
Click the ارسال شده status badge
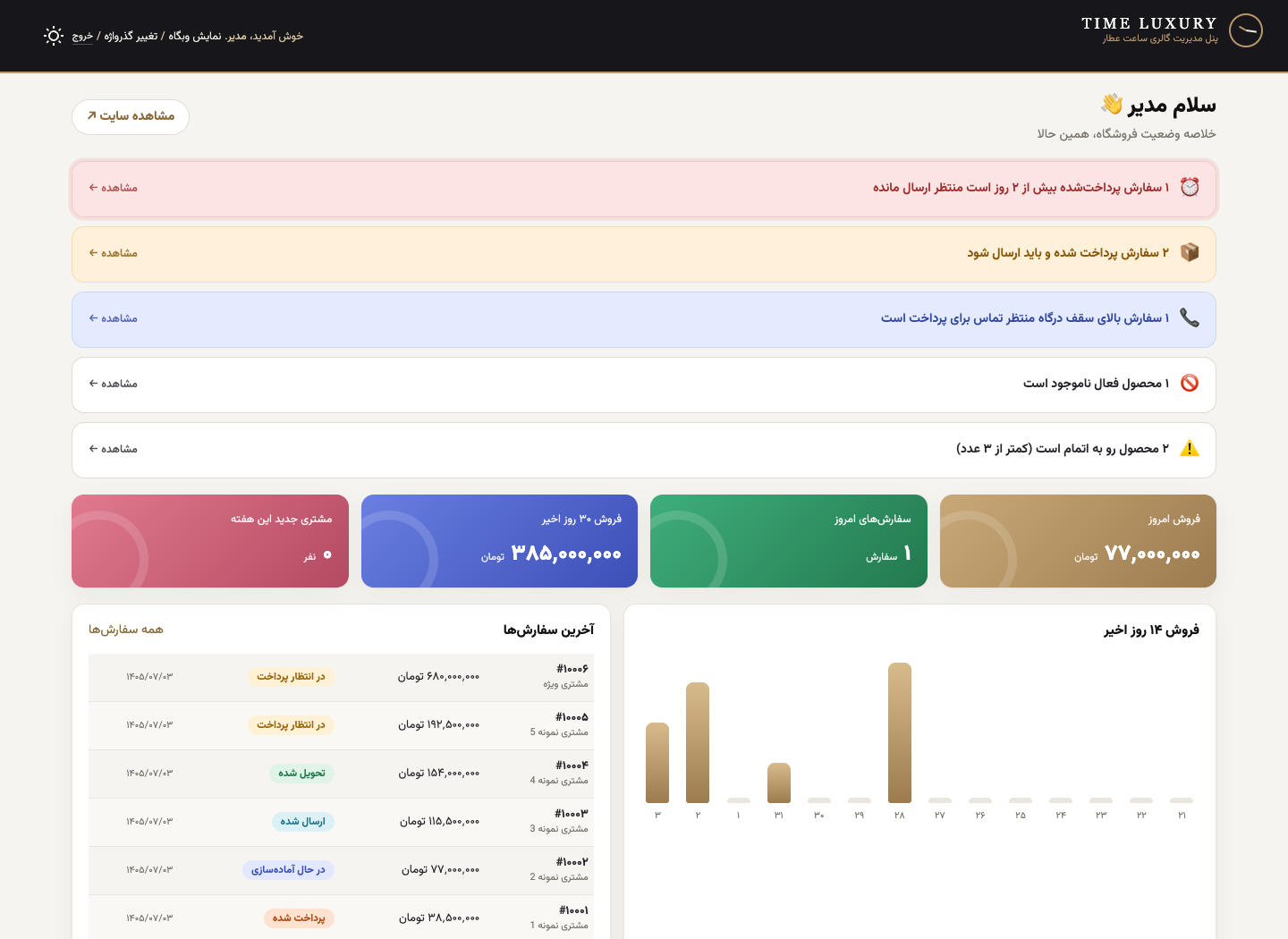point(303,822)
